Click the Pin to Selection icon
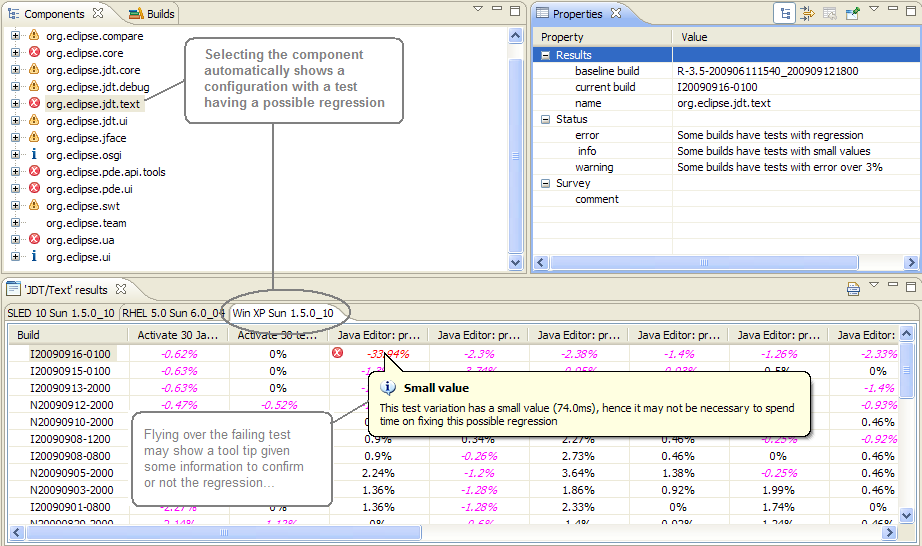Viewport: 922px width, 546px height. [852, 13]
